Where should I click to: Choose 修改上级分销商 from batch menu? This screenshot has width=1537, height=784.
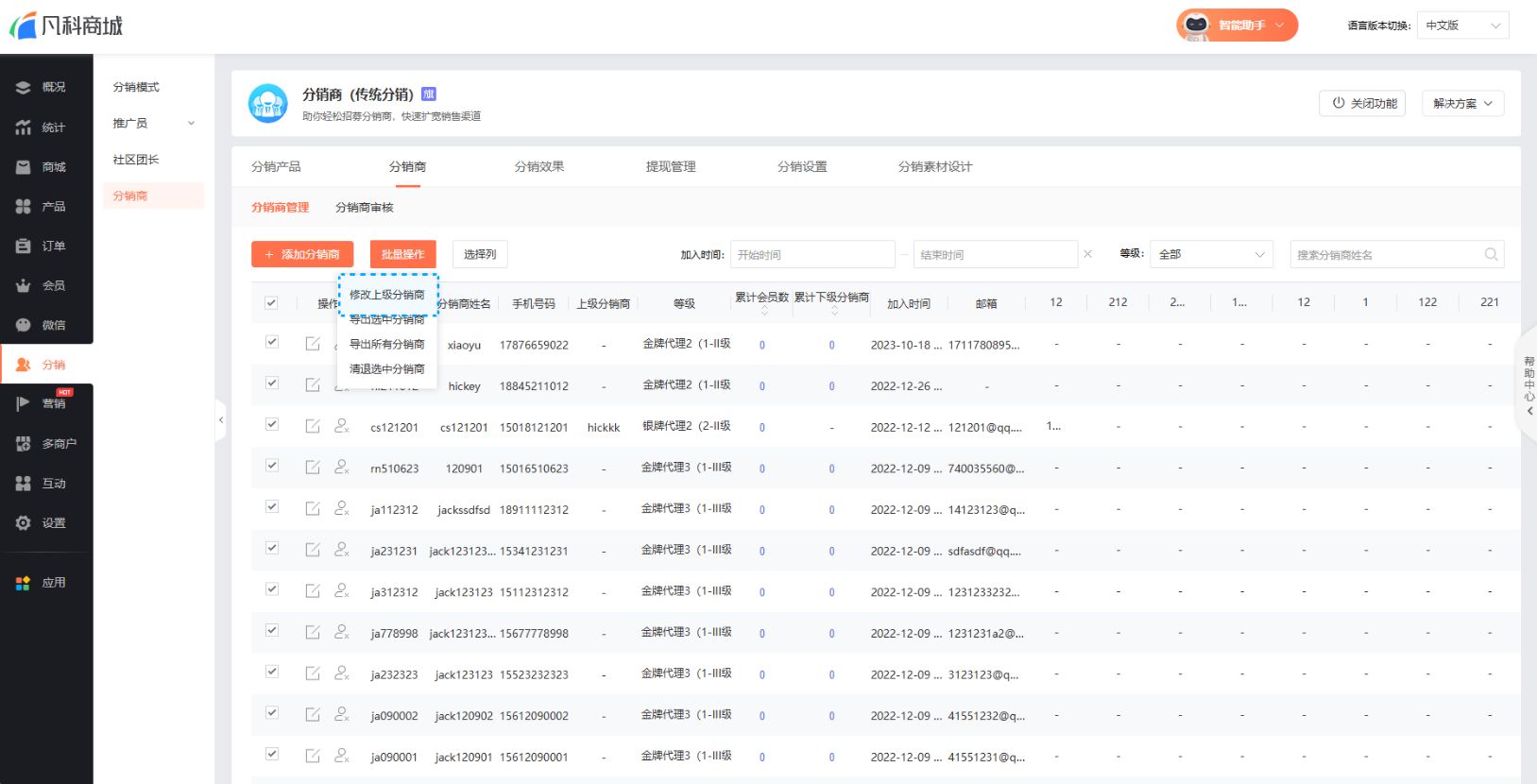(387, 295)
